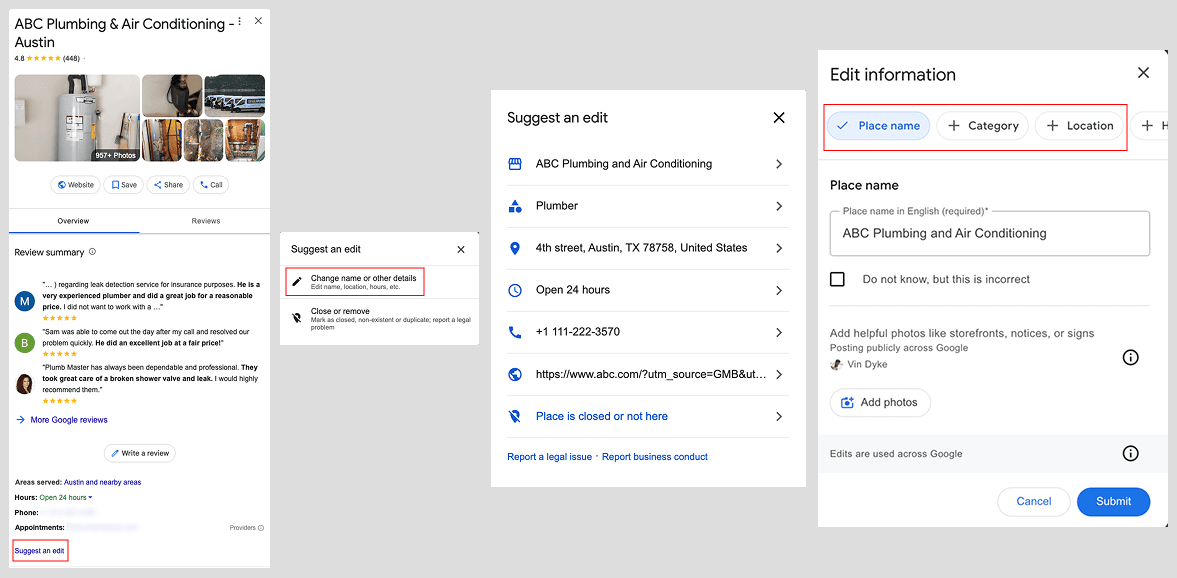Close the Edit information dialog
Screen dimensions: 1177x578
1143,73
